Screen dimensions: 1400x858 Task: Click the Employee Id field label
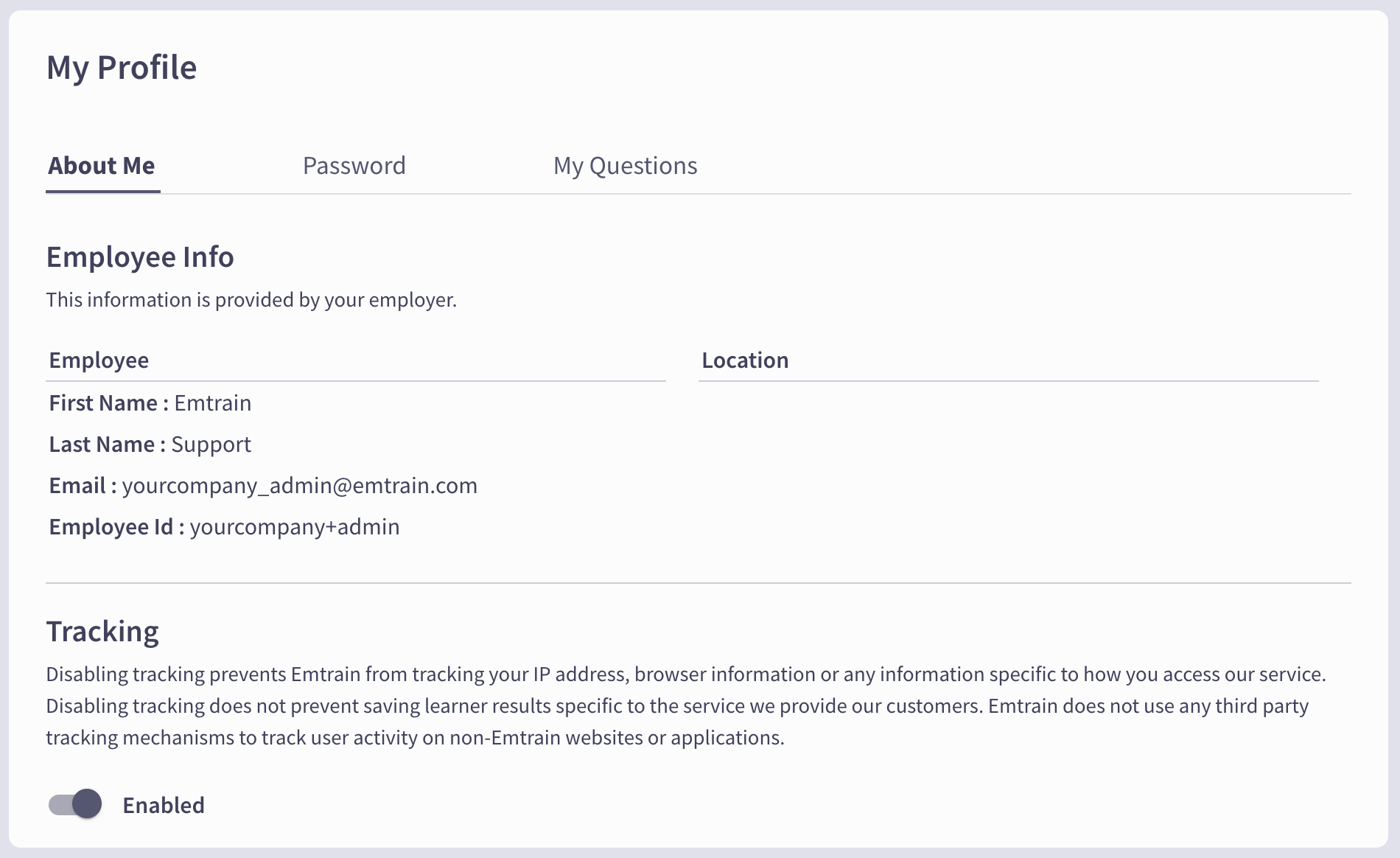pyautogui.click(x=116, y=527)
